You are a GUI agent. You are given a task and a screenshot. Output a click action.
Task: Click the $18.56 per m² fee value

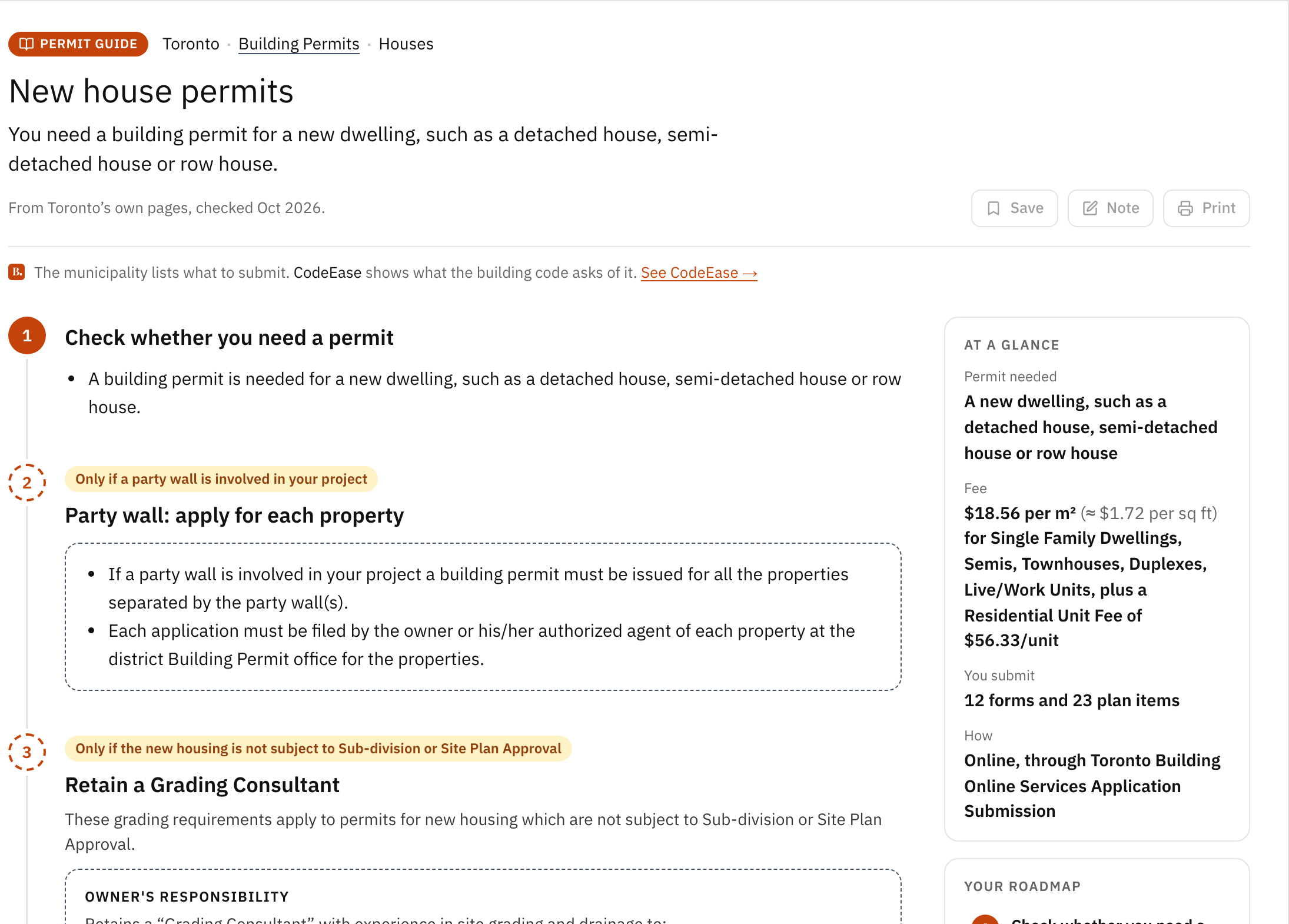(x=1020, y=514)
